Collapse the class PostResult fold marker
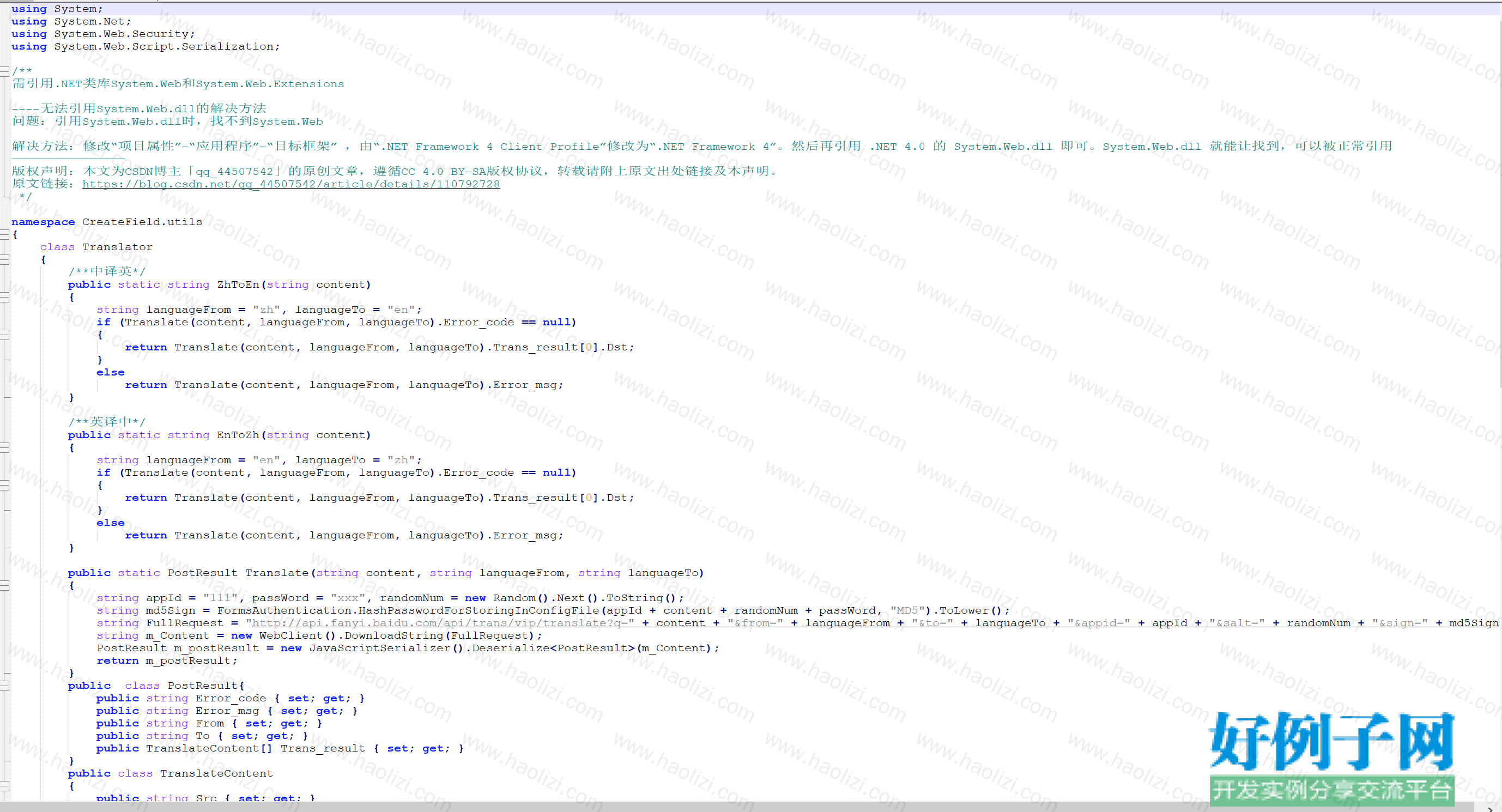 point(4,686)
